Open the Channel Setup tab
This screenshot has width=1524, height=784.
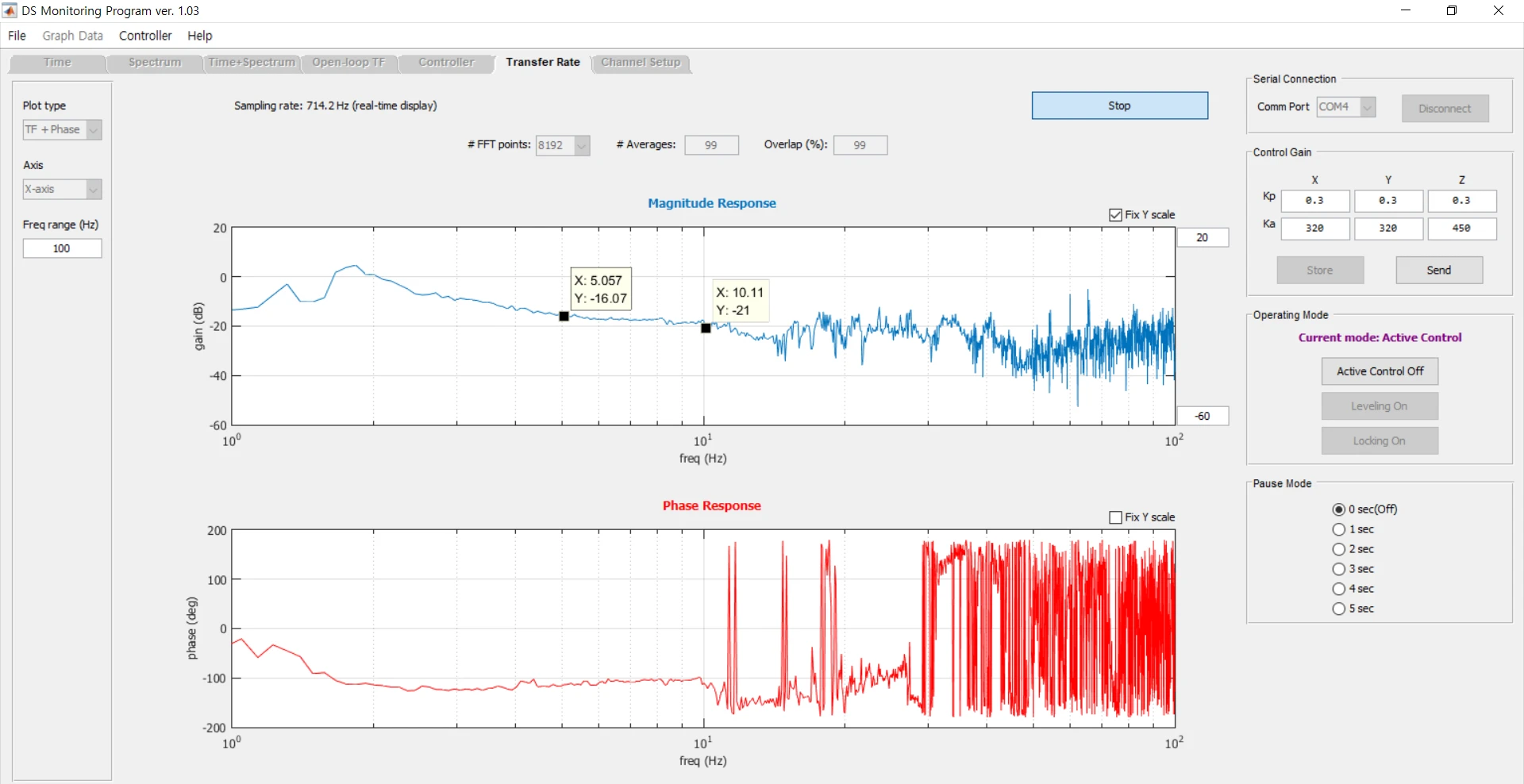[x=641, y=63]
